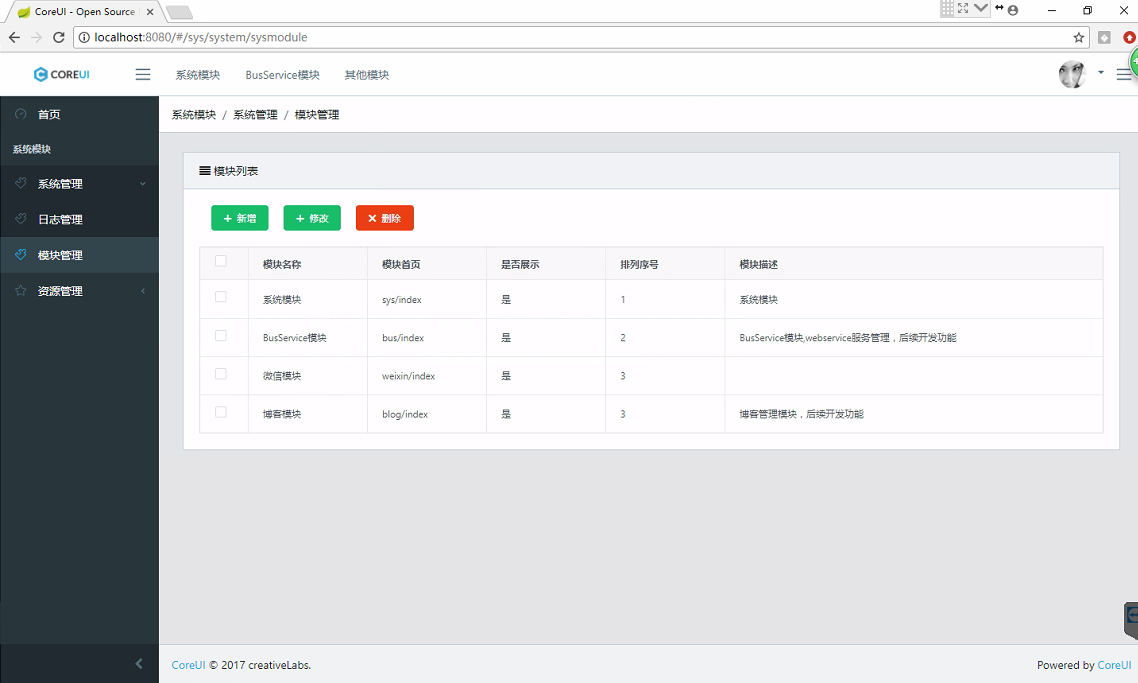The width and height of the screenshot is (1138, 683).
Task: Expand the 系统管理 sidebar menu
Action: [80, 184]
